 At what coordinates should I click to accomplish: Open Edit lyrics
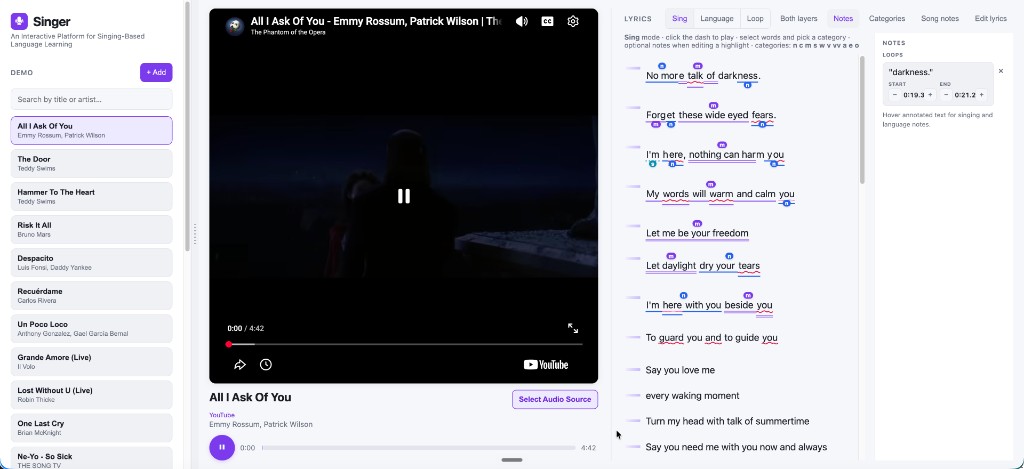point(990,18)
